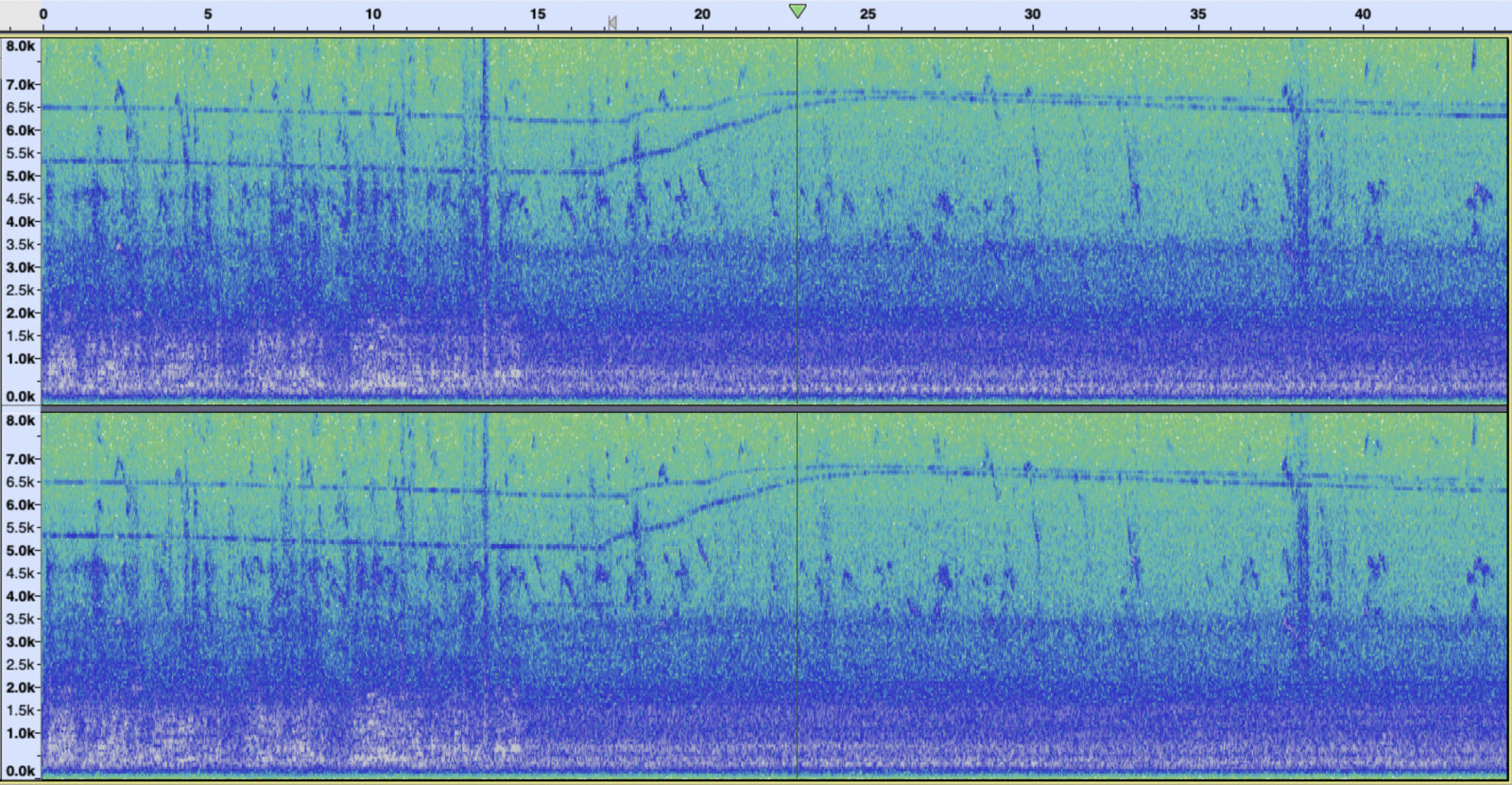Screen dimensions: 1512x785
Task: Click the 4.0k label on the bottom channel scale
Action: click(x=20, y=596)
